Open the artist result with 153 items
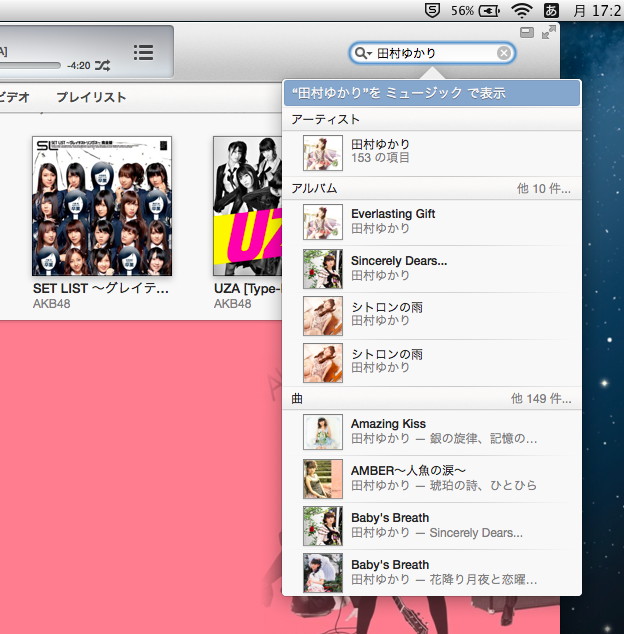This screenshot has height=634, width=624. 431,152
